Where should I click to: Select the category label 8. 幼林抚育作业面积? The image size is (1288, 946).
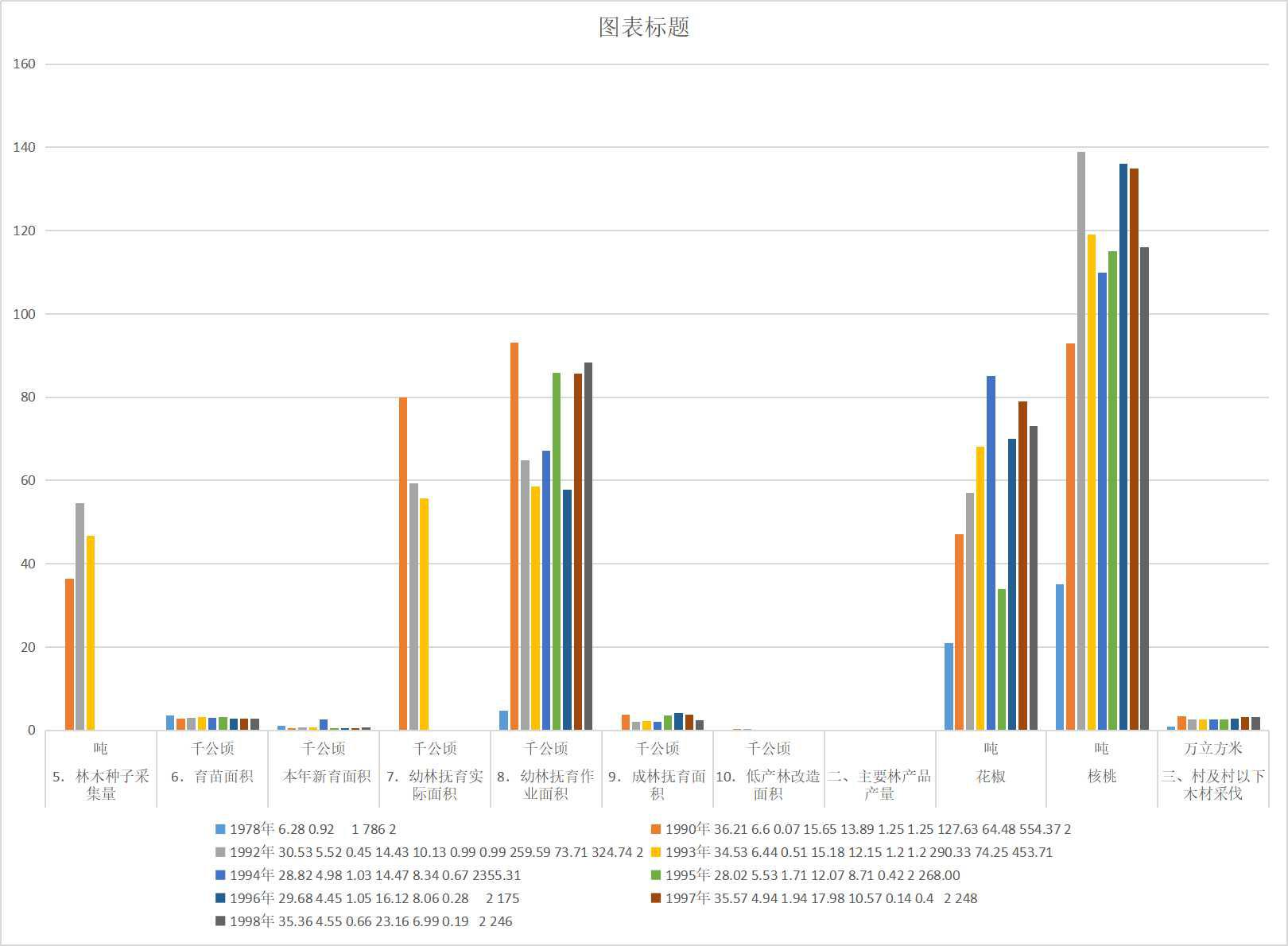pyautogui.click(x=546, y=785)
